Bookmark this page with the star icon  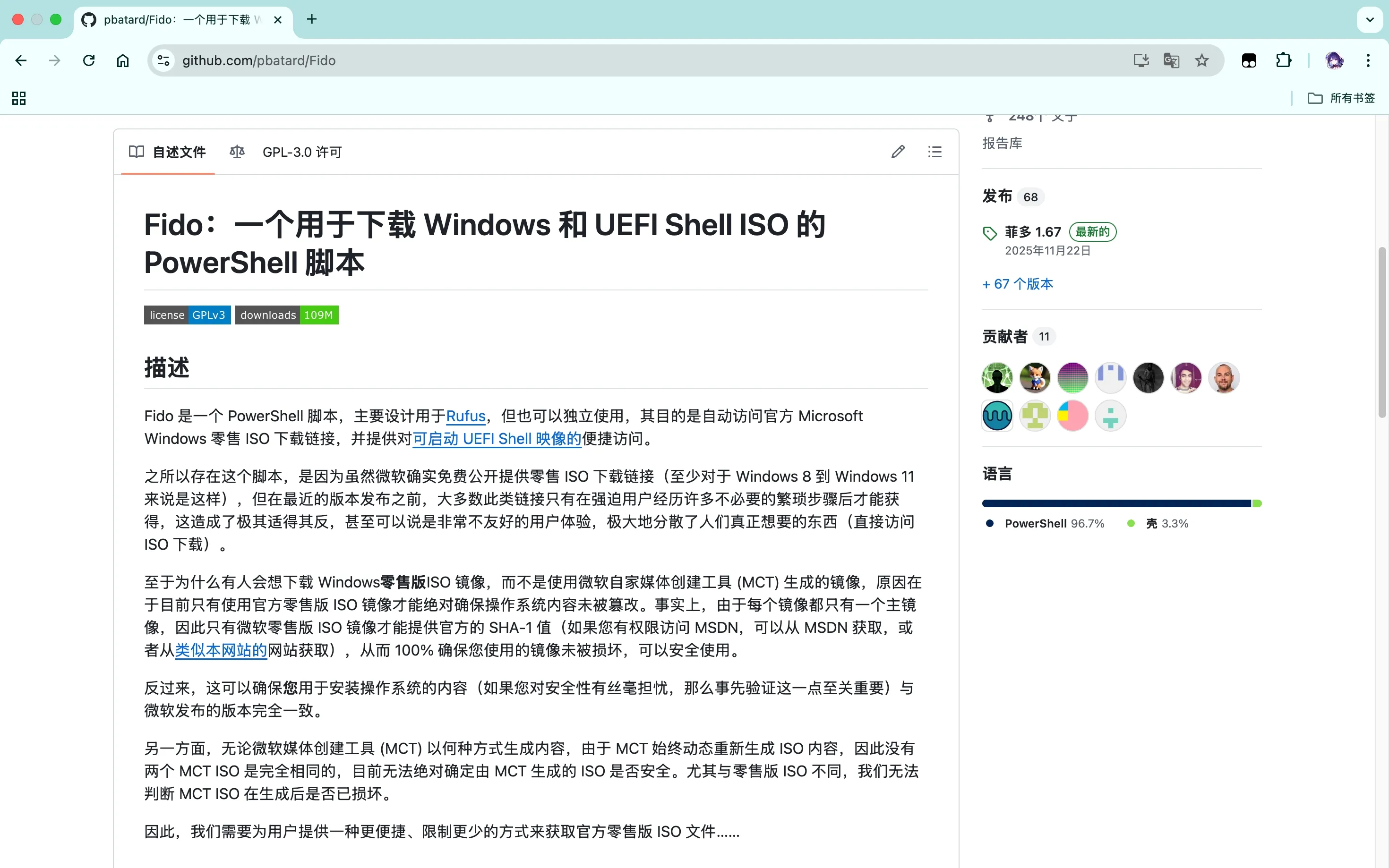[x=1201, y=60]
